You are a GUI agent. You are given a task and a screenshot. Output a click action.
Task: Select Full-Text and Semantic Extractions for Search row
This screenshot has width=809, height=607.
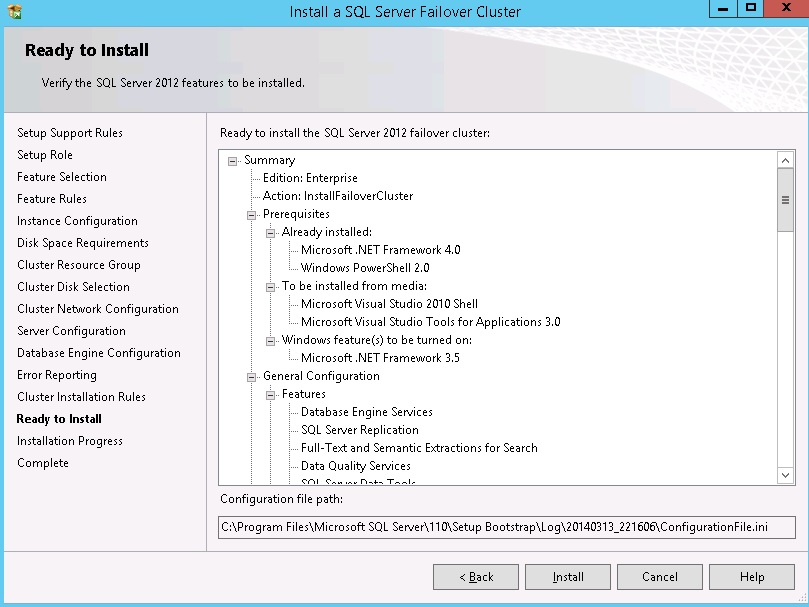419,448
